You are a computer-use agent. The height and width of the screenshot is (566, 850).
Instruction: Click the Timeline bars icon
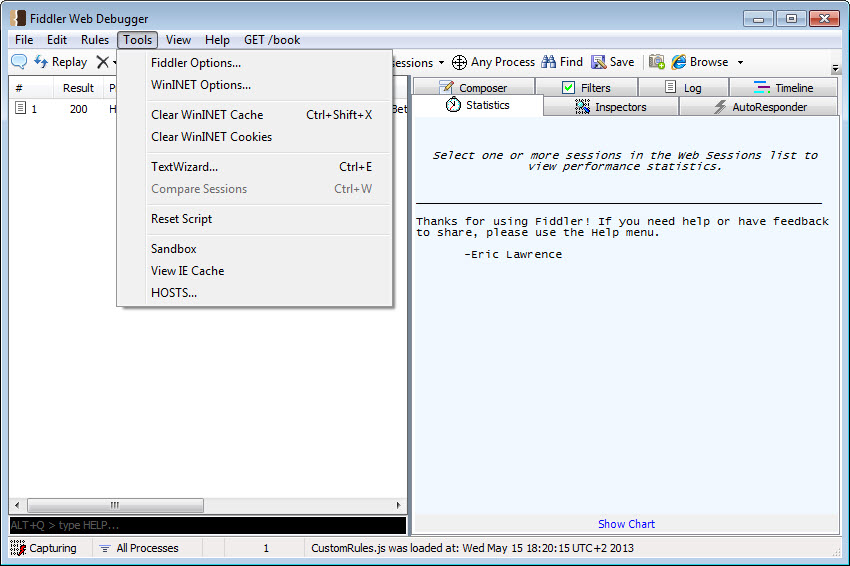[x=762, y=87]
